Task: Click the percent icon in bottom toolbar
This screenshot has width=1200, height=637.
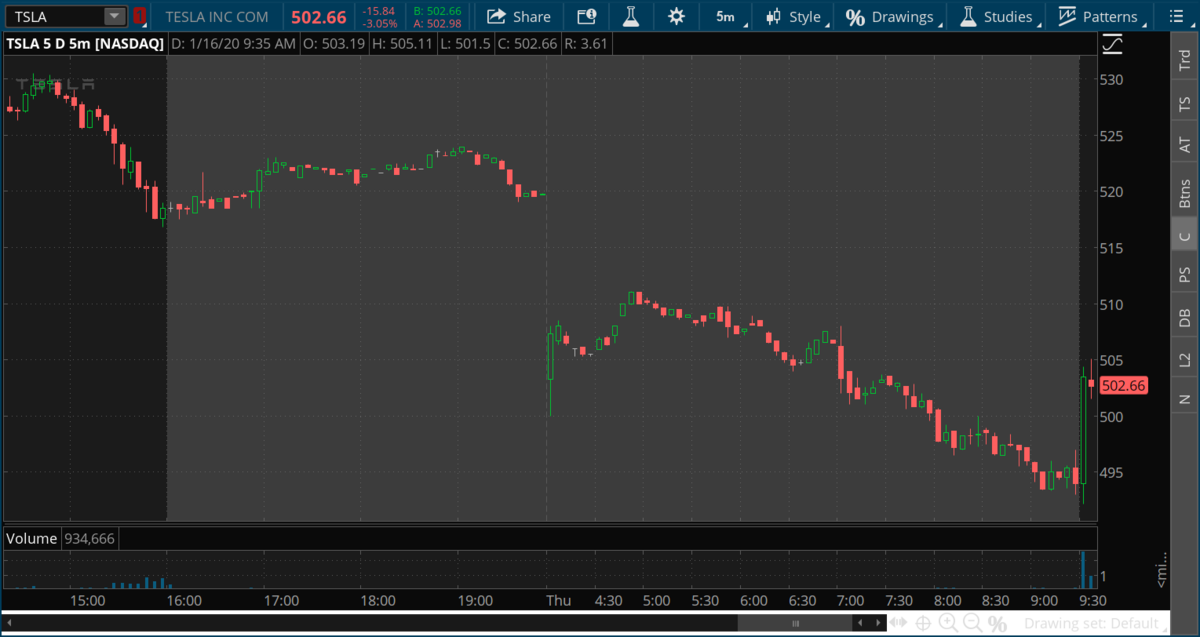Action: (997, 623)
